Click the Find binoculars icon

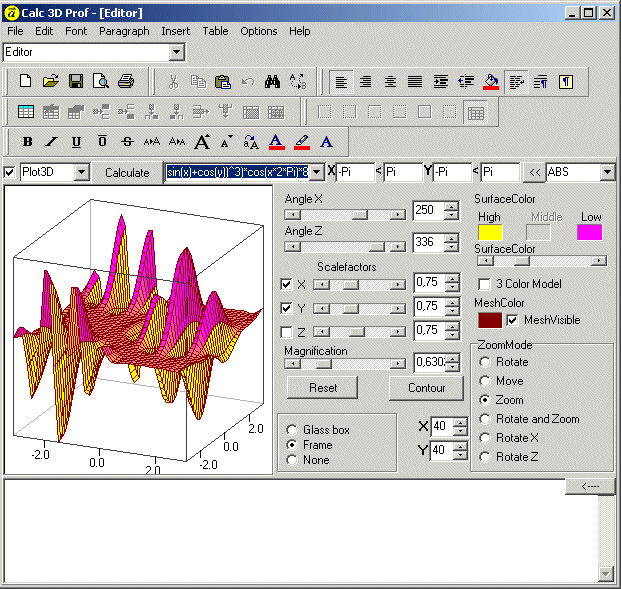(x=272, y=81)
